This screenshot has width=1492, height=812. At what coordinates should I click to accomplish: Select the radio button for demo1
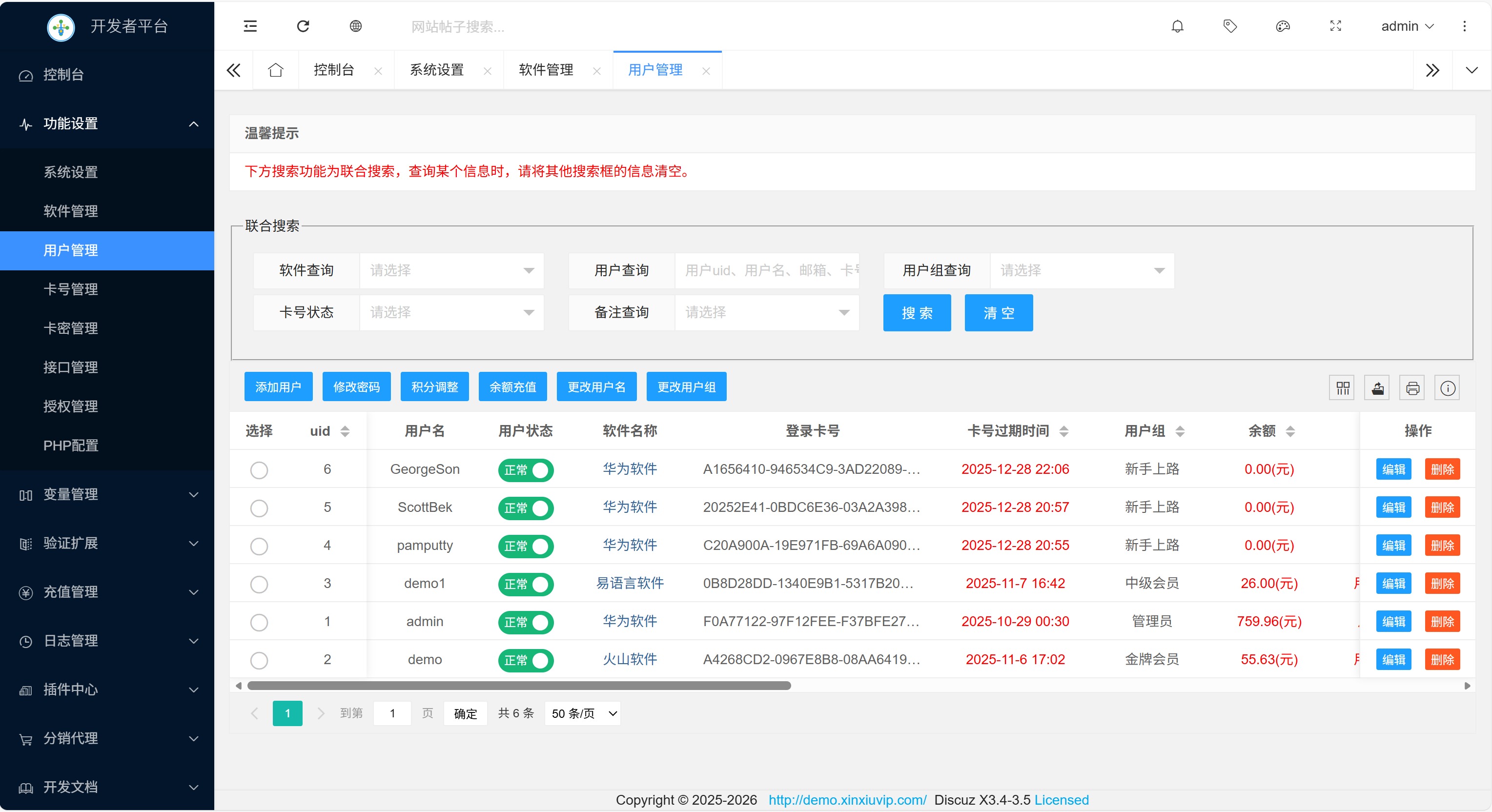259,584
